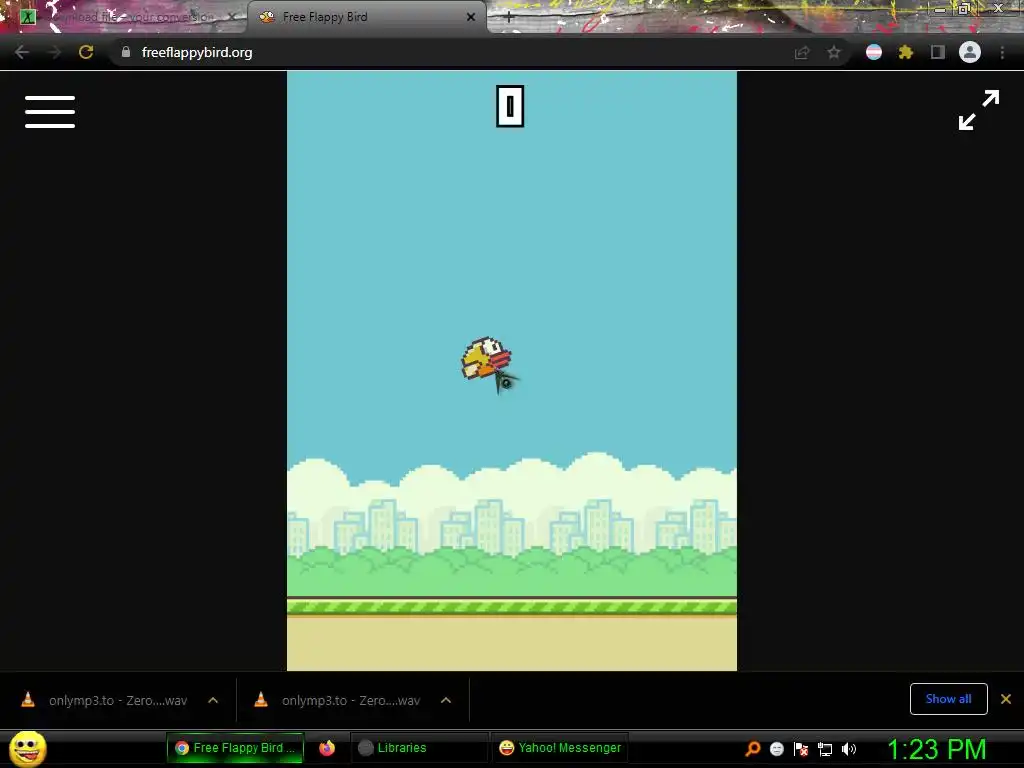The image size is (1024, 768).
Task: Open Chrome's three-dot menu
Action: point(1002,52)
